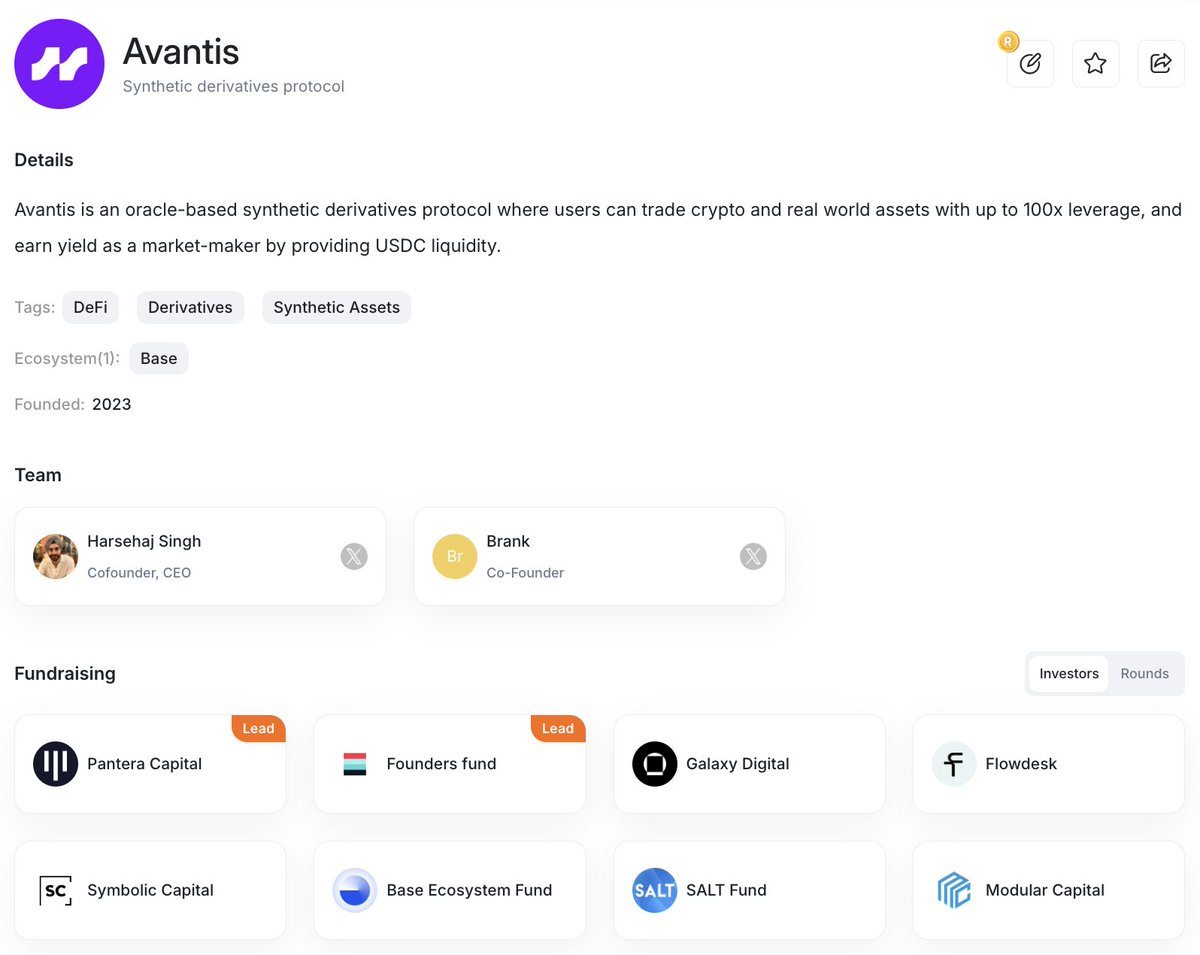
Task: Click Harsehaj Singh's profile photo
Action: point(55,556)
